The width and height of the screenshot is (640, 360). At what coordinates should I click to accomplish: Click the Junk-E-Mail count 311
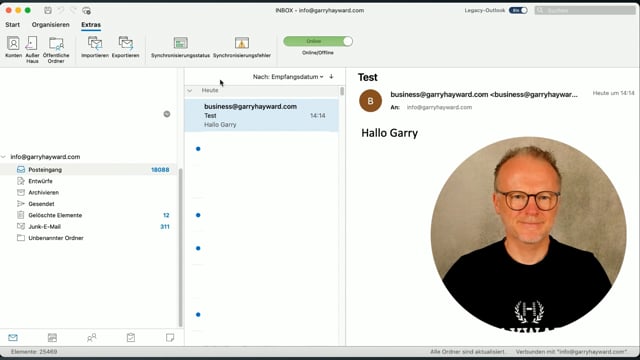165,227
